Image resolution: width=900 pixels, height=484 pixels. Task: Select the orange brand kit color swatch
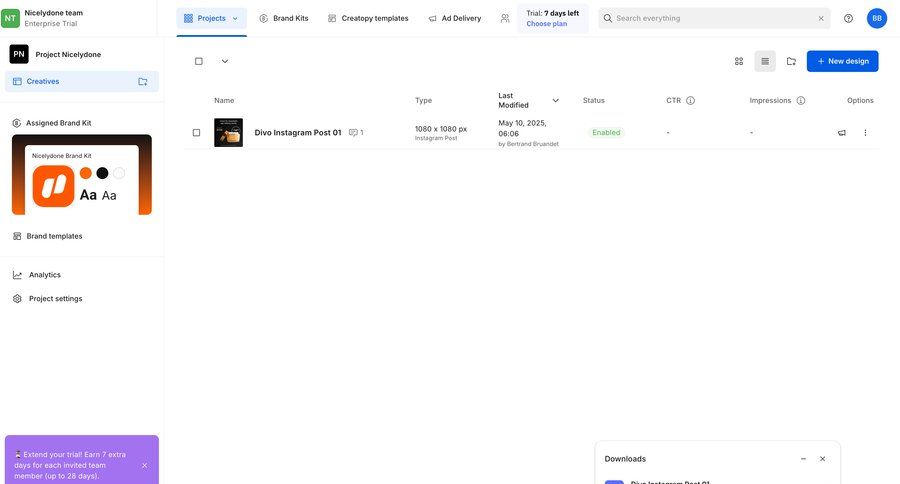(85, 173)
